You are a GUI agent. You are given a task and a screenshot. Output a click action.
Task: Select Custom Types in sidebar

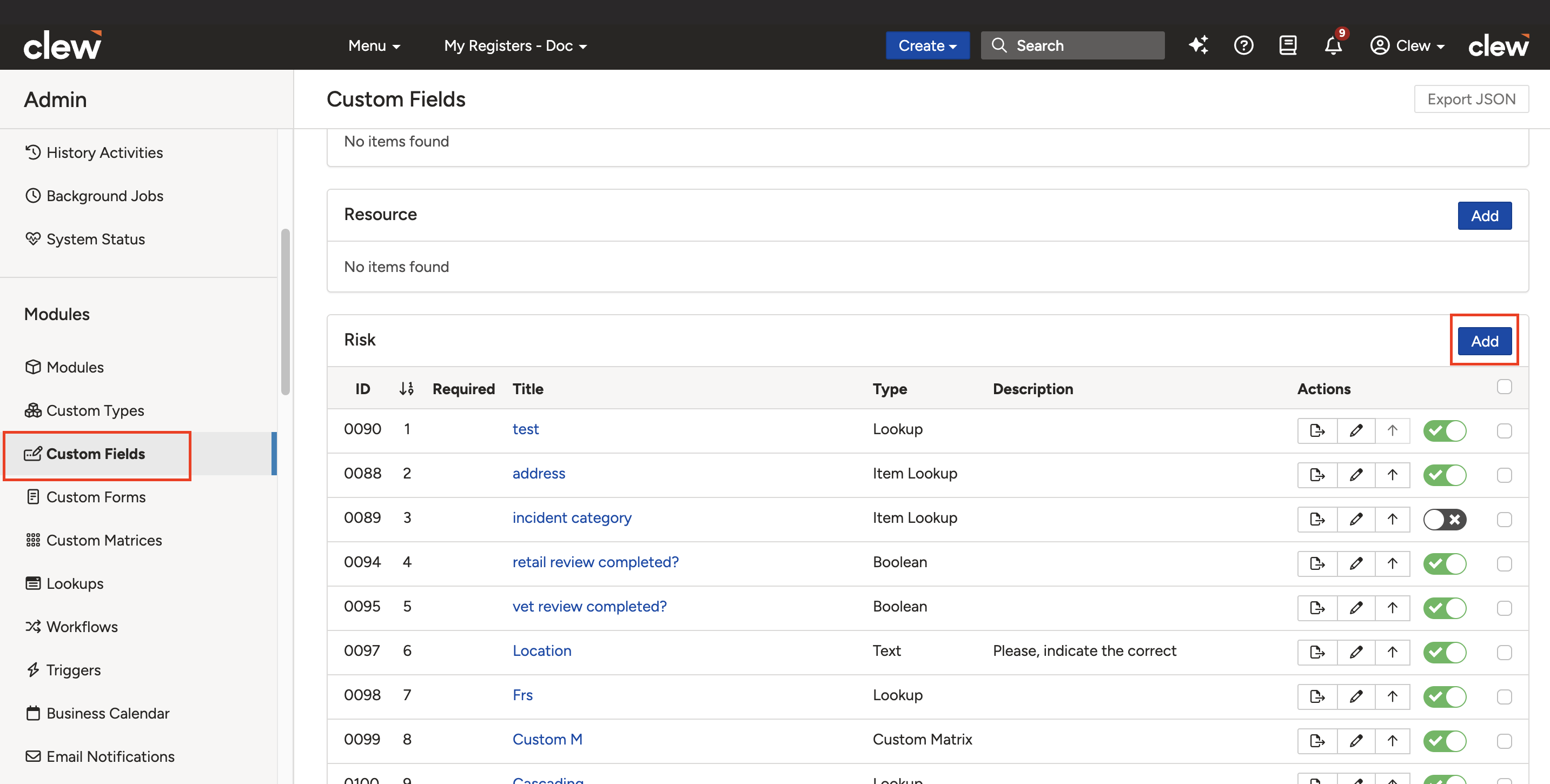pos(84,410)
